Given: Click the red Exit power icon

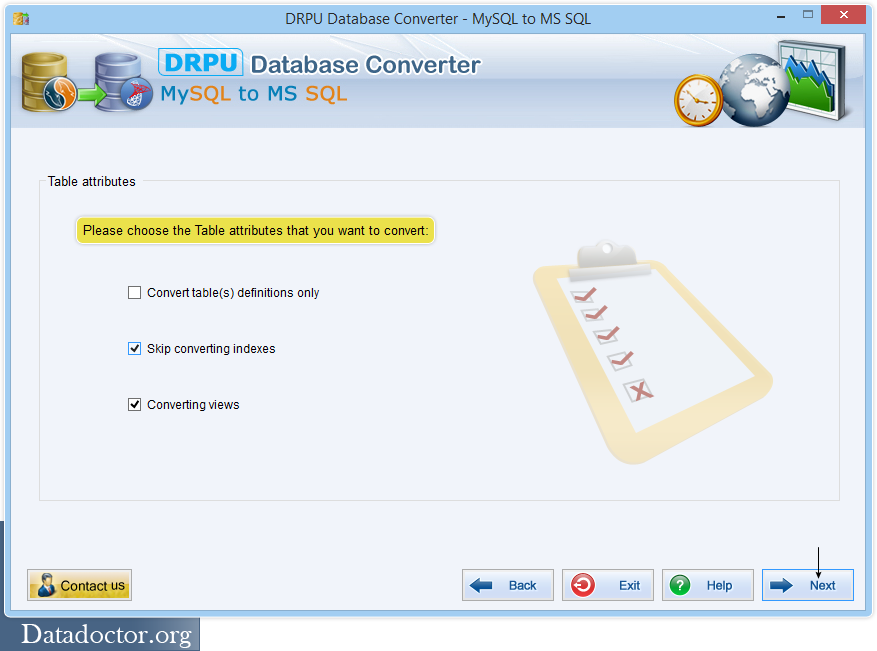Looking at the screenshot, I should [583, 585].
